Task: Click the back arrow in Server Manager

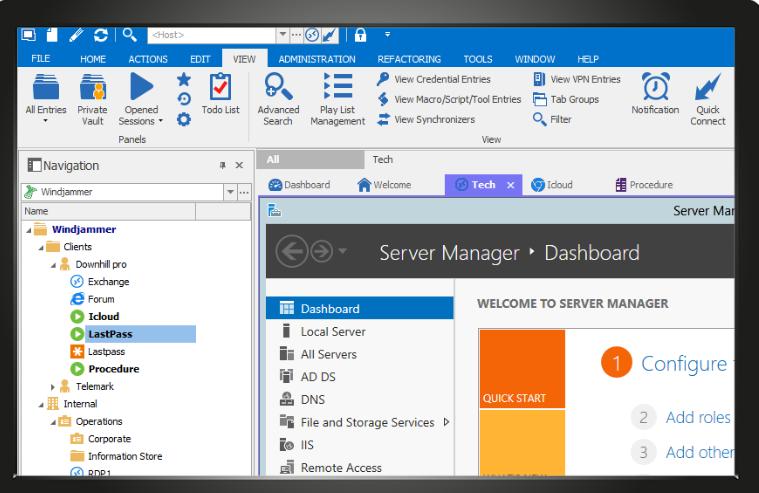Action: pos(291,251)
